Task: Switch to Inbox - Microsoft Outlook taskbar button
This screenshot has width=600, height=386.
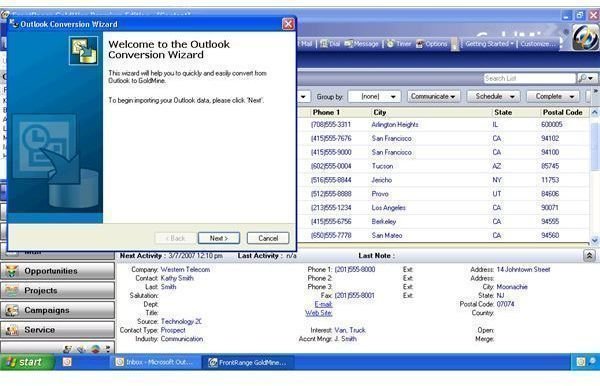Action: click(x=155, y=362)
